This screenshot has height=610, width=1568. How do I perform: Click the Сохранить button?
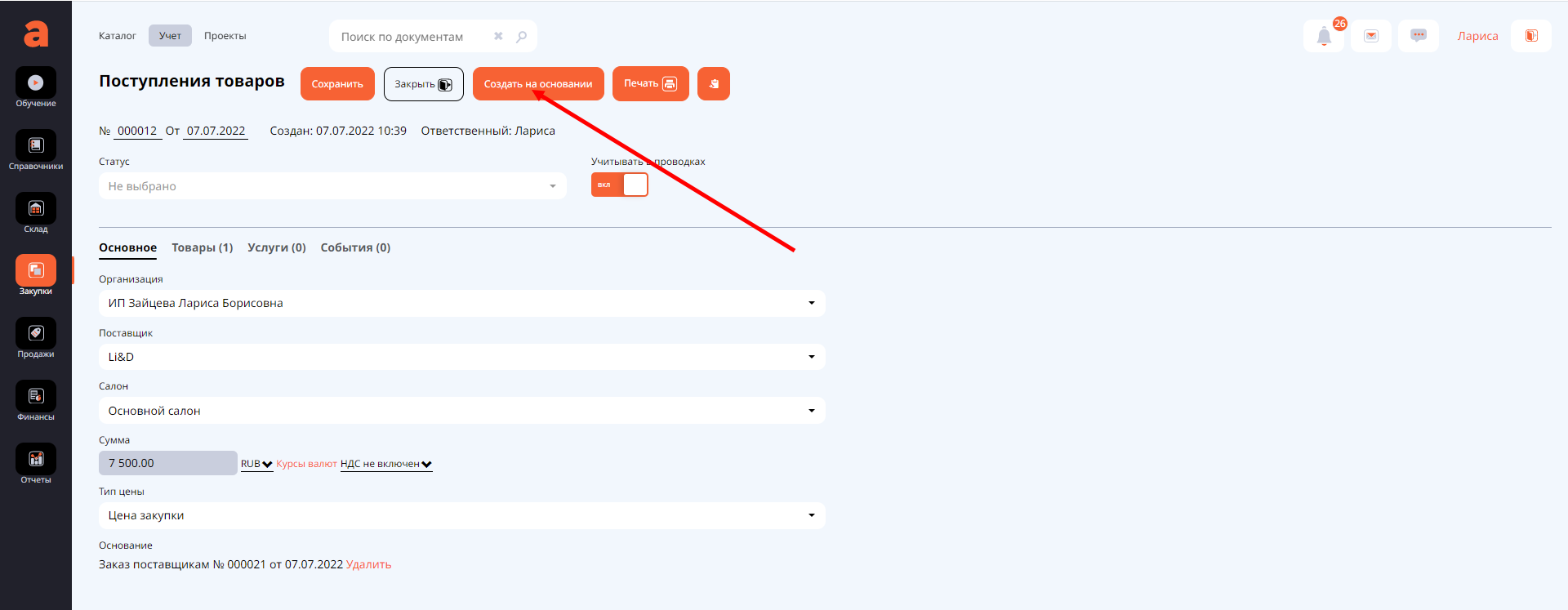point(337,84)
